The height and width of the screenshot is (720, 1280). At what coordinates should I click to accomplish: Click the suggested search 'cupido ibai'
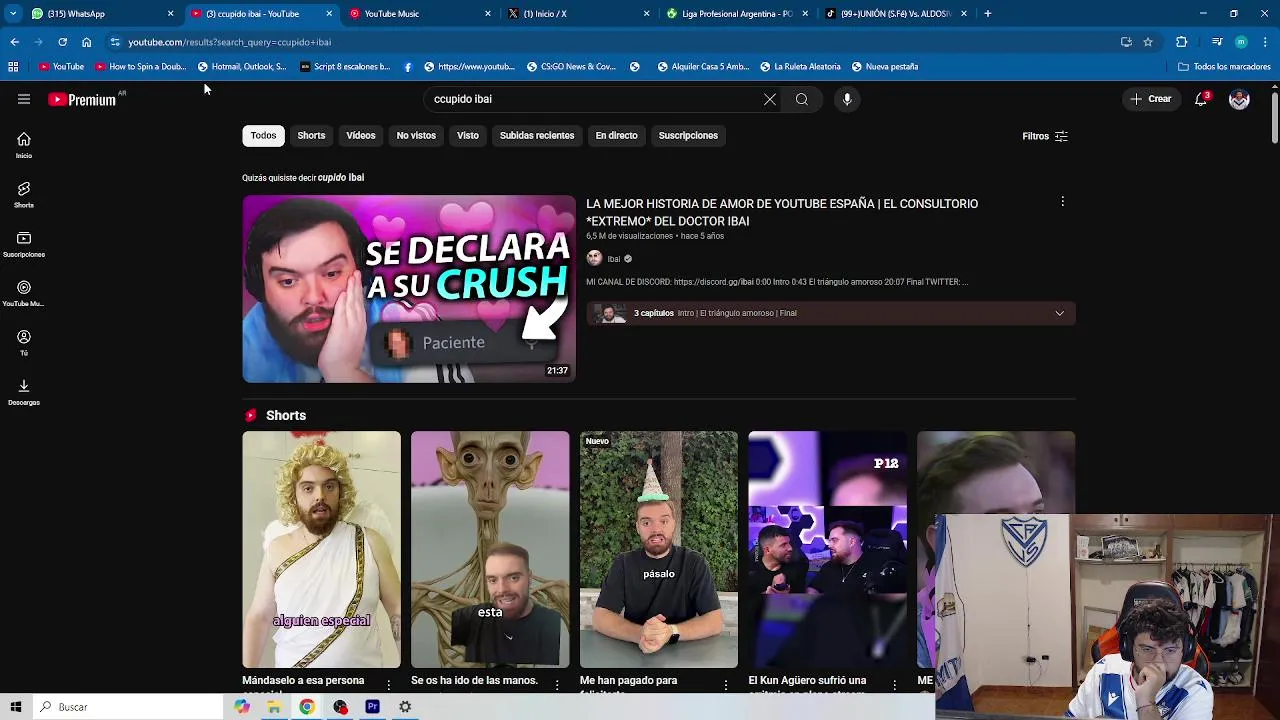click(x=341, y=177)
